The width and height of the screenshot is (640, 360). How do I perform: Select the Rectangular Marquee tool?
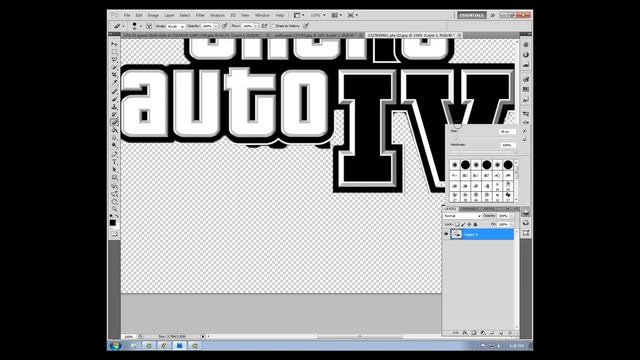point(114,52)
